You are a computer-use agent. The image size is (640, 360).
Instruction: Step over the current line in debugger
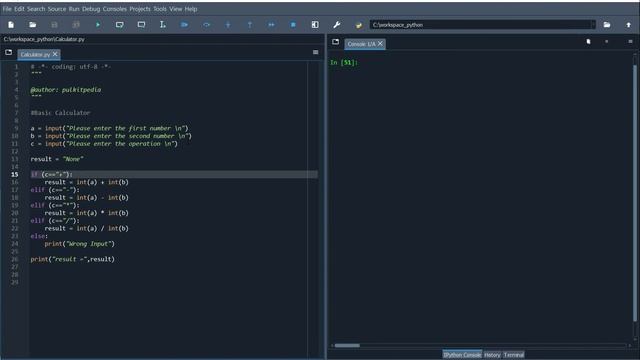click(207, 25)
